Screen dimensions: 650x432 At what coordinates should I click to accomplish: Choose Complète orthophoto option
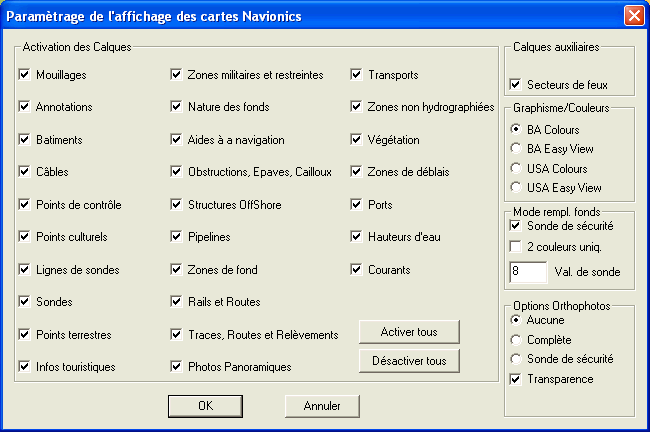tap(516, 340)
